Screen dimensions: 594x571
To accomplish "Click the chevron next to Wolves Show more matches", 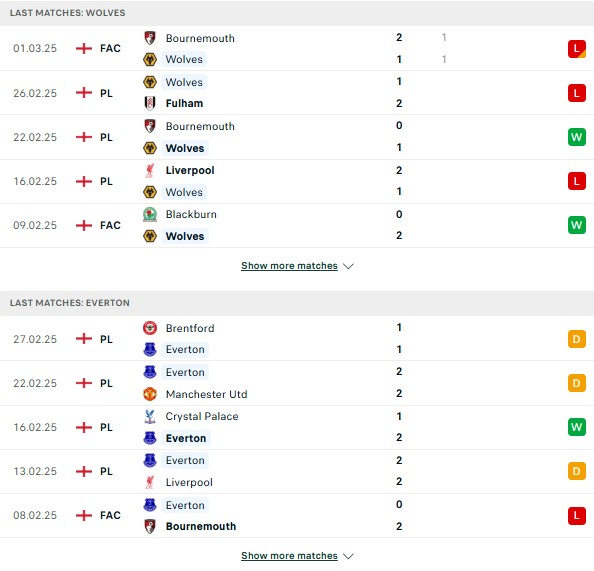I will 348,266.
